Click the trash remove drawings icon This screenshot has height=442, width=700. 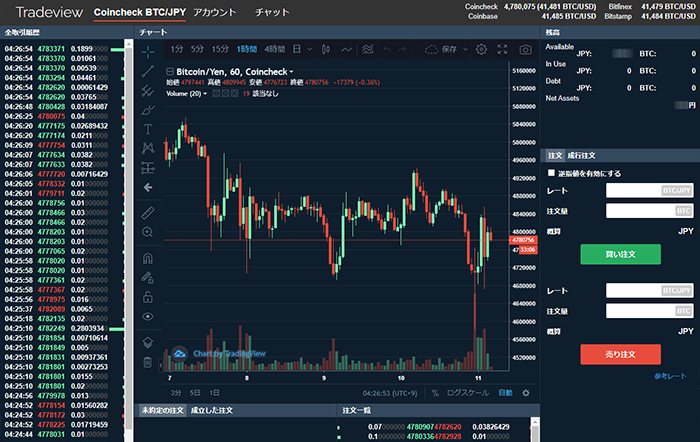148,362
